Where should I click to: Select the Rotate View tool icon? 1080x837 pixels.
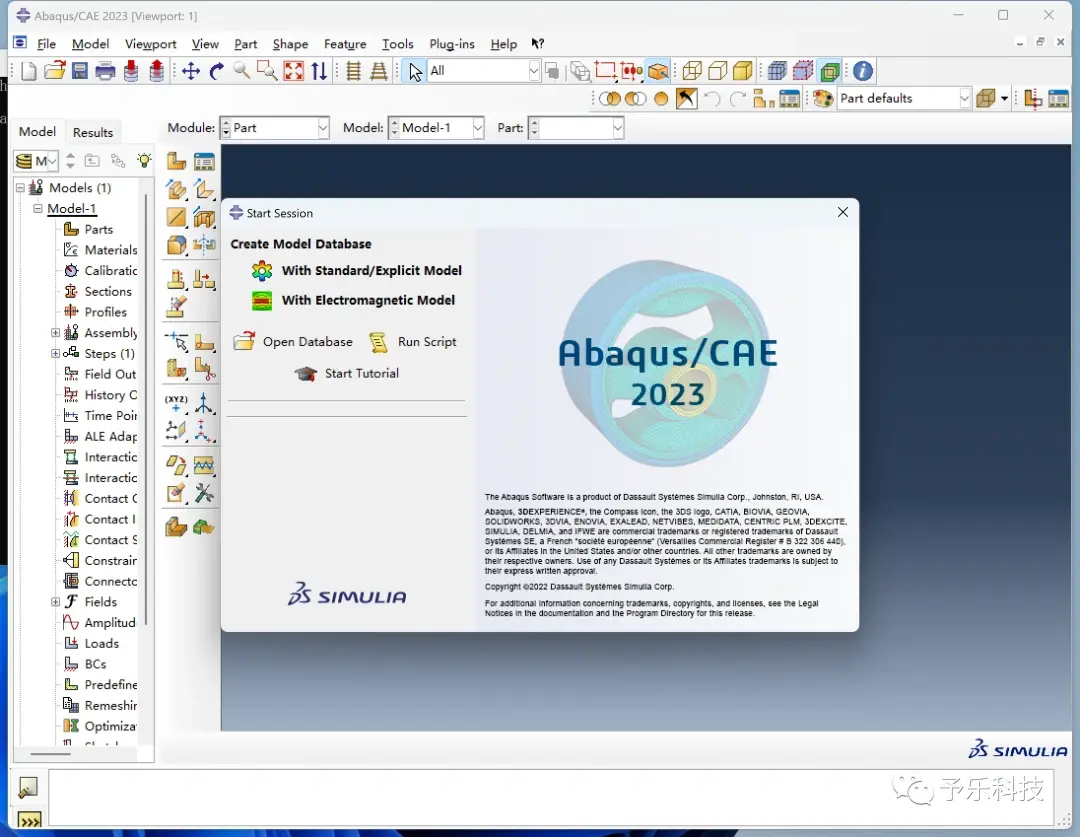point(217,71)
